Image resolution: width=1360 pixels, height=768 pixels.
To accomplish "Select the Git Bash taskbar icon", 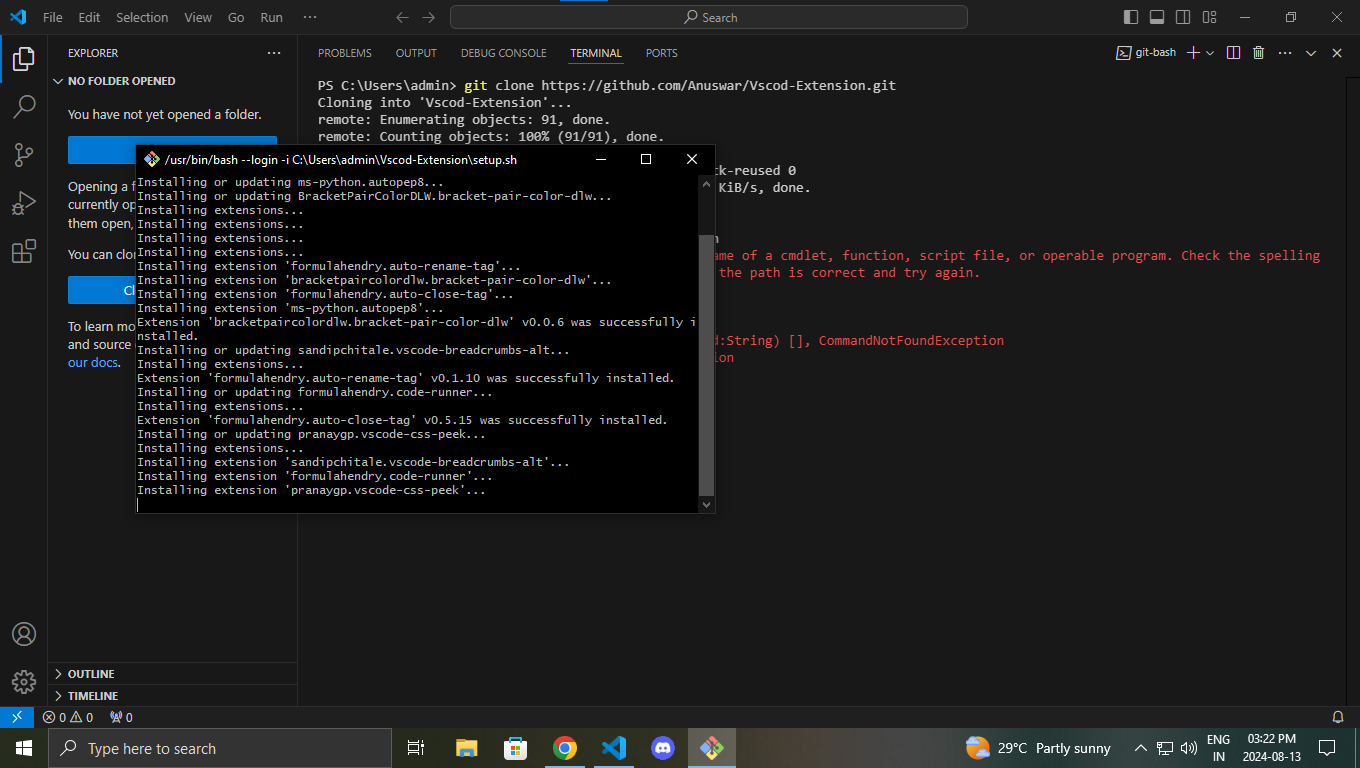I will (712, 748).
